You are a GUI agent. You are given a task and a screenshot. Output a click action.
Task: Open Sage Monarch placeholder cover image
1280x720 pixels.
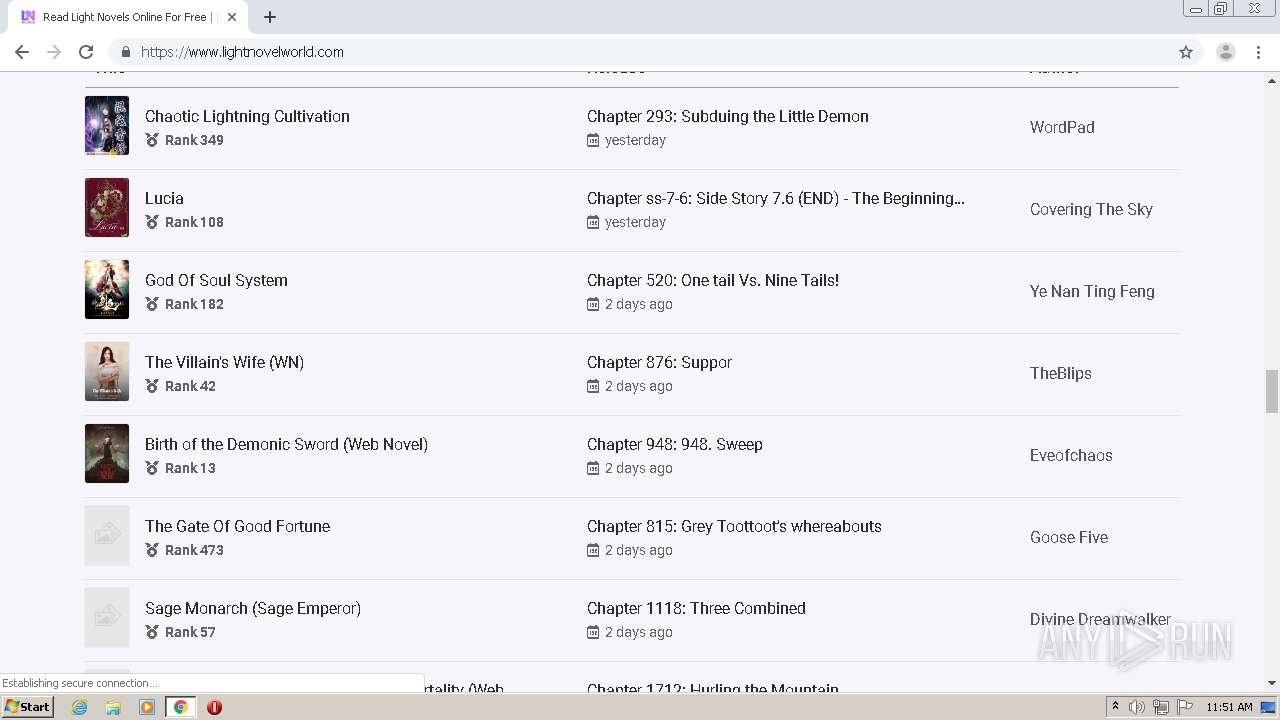(x=107, y=617)
